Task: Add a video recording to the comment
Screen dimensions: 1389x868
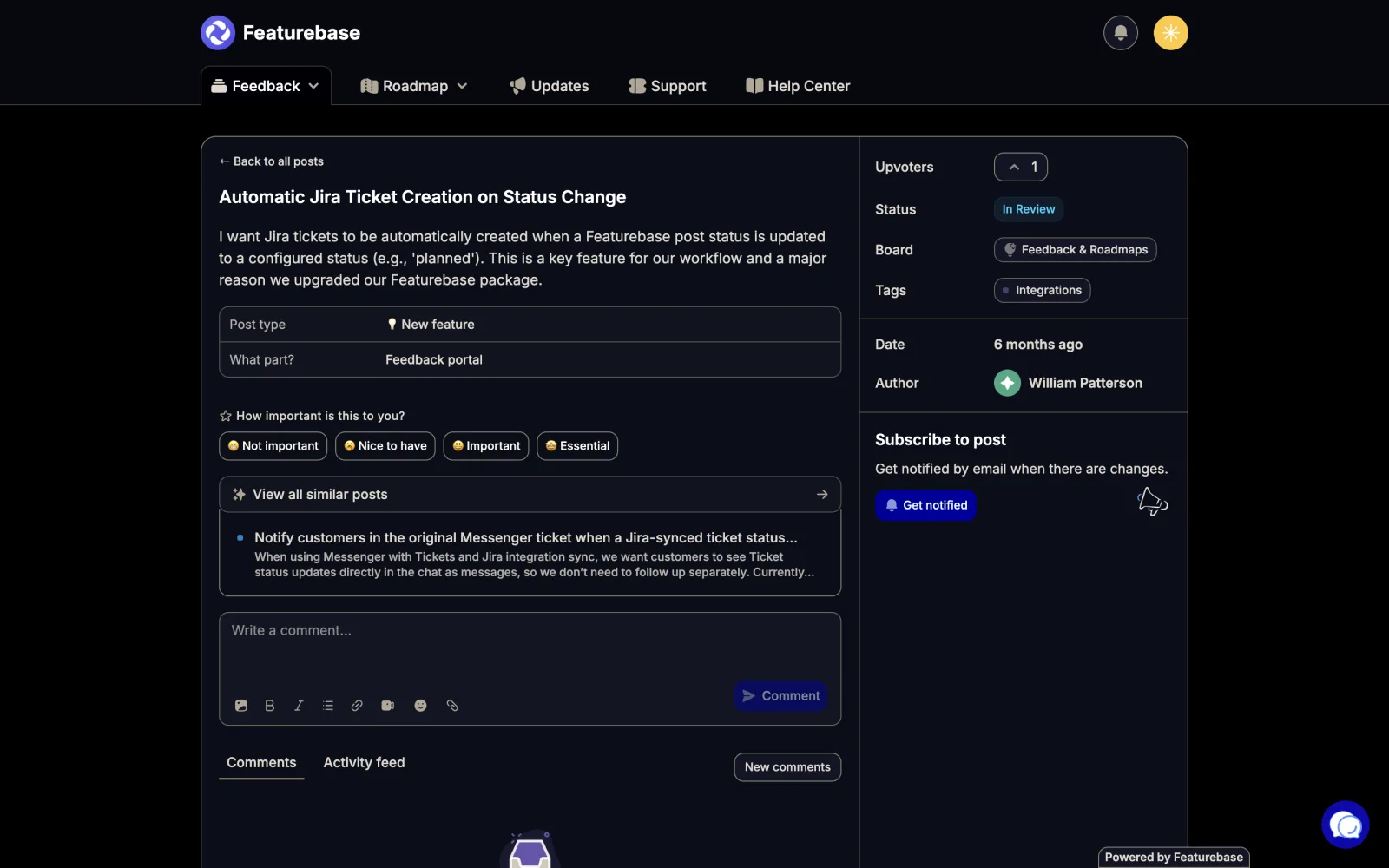Action: click(x=388, y=706)
